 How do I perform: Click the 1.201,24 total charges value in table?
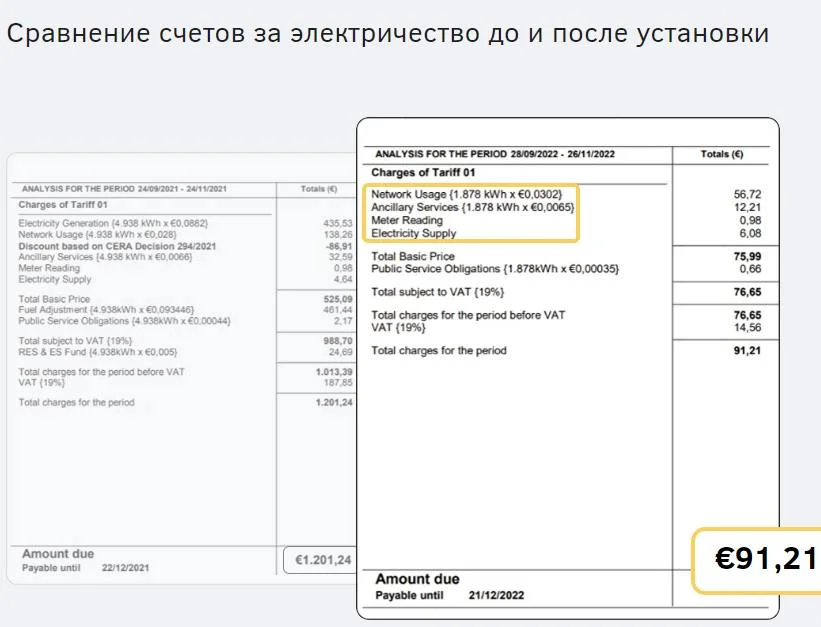(332, 403)
